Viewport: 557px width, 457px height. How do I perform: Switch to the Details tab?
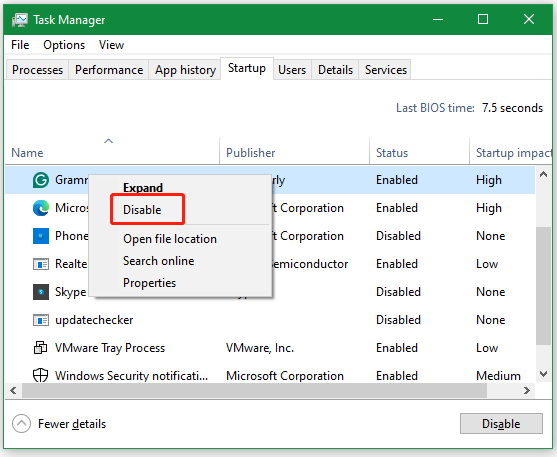[x=335, y=70]
